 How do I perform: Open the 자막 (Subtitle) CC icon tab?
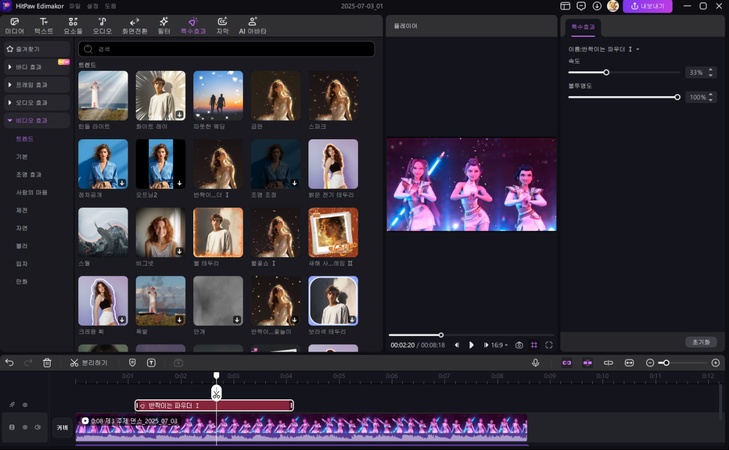coord(223,26)
